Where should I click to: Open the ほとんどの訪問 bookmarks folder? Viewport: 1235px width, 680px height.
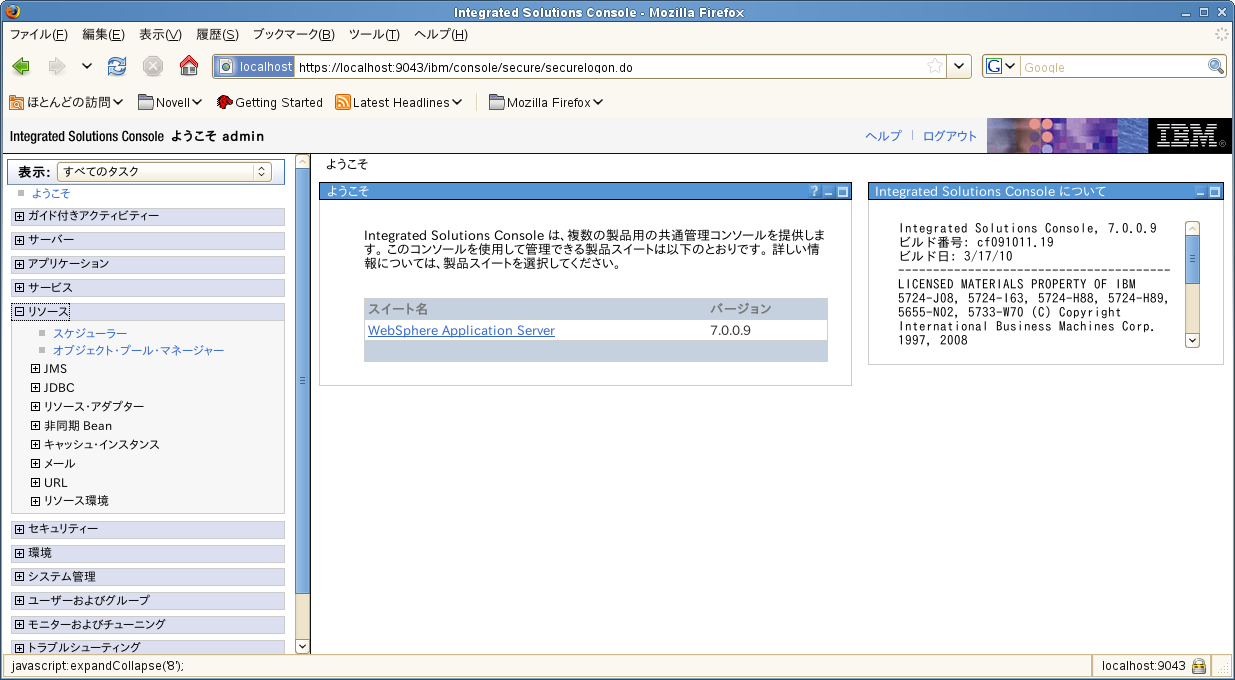66,102
